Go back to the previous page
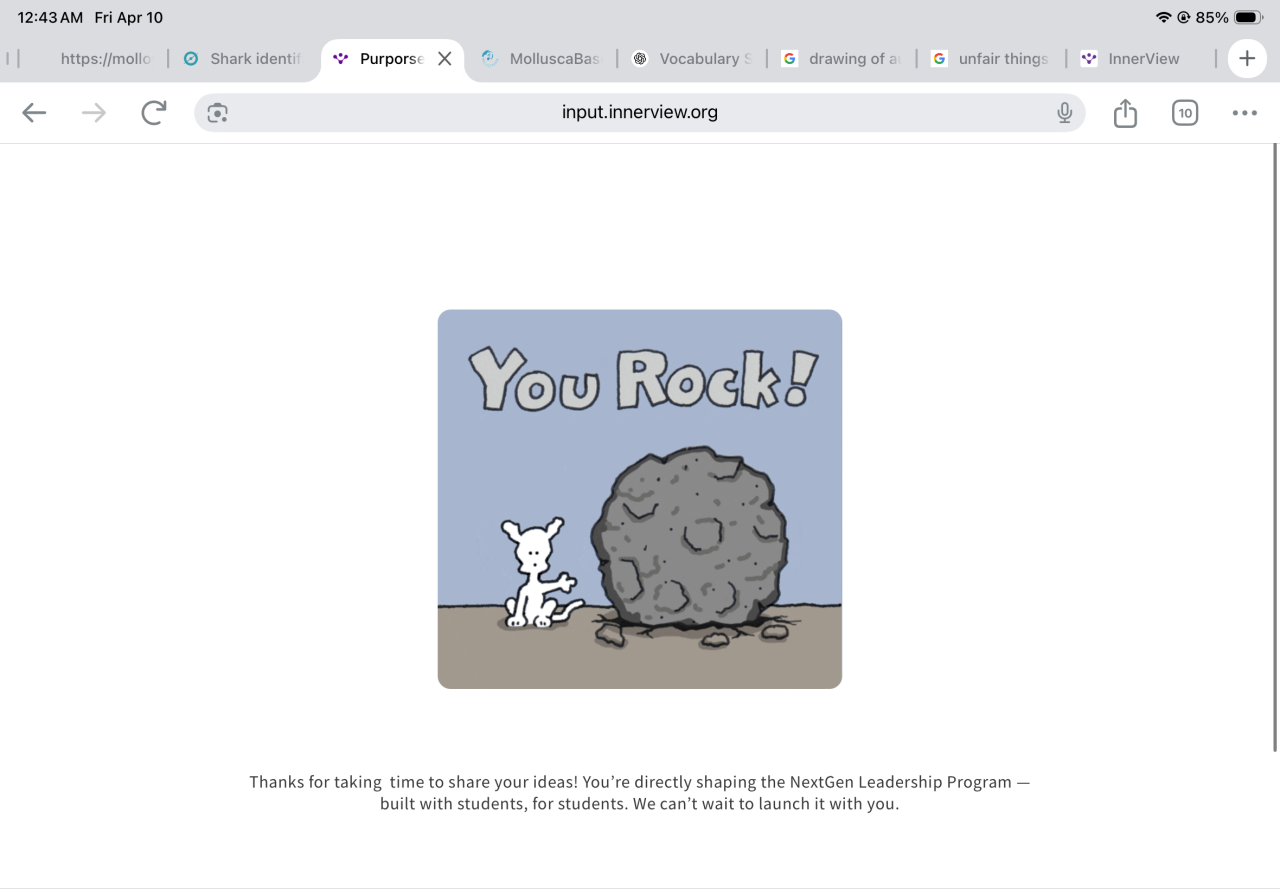1280x889 pixels. (34, 113)
